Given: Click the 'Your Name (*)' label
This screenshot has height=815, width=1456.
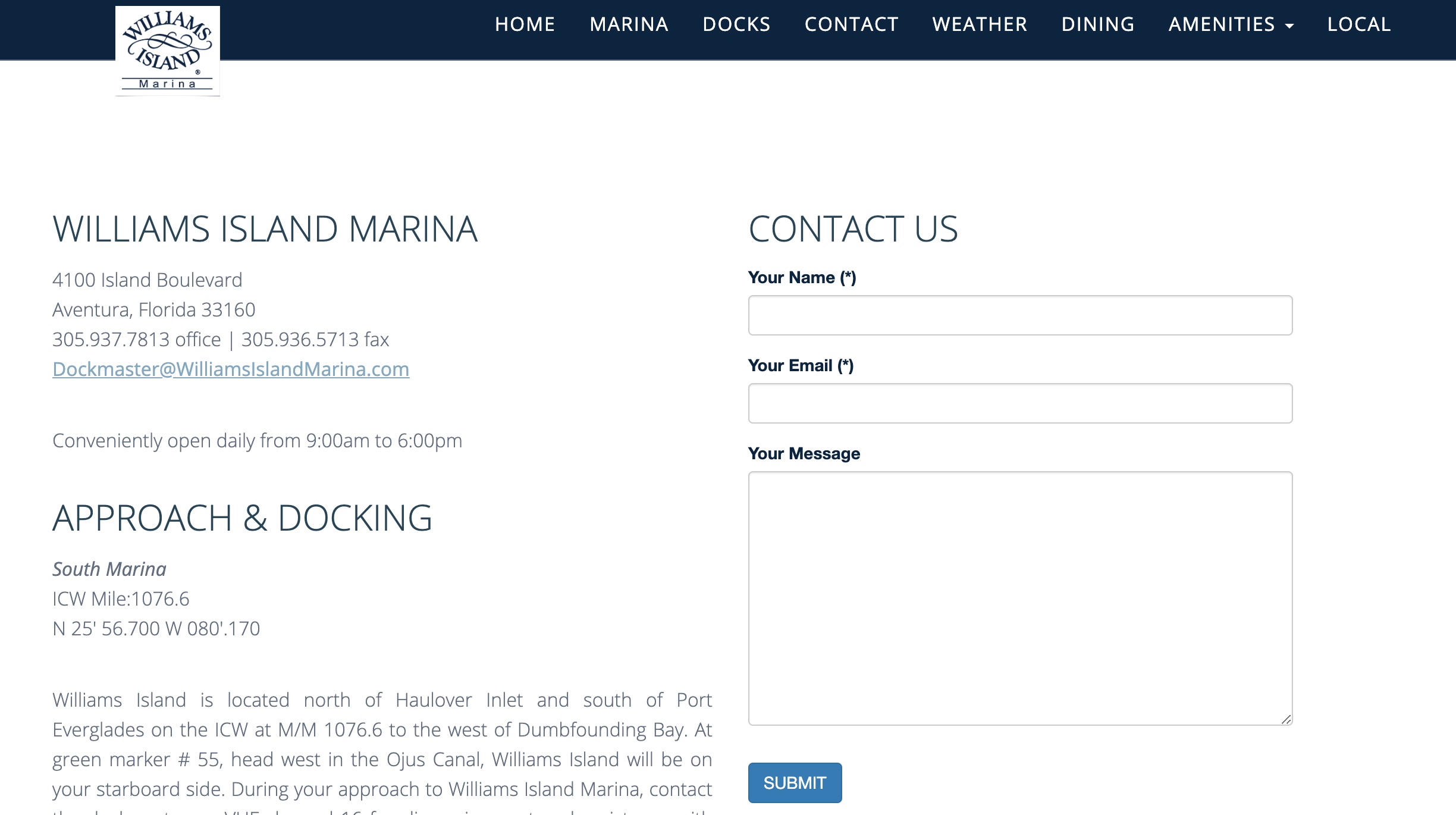Looking at the screenshot, I should 802,278.
